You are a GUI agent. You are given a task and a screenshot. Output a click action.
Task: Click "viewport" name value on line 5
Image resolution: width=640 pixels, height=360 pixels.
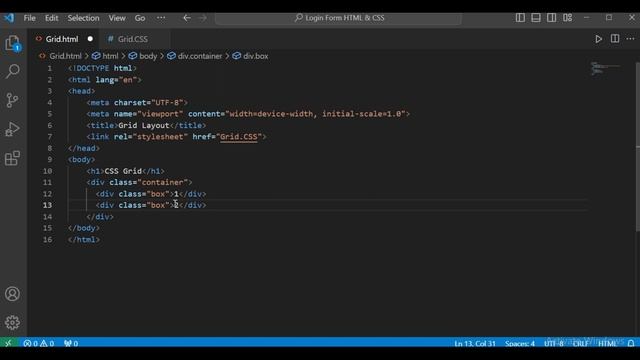click(x=160, y=114)
